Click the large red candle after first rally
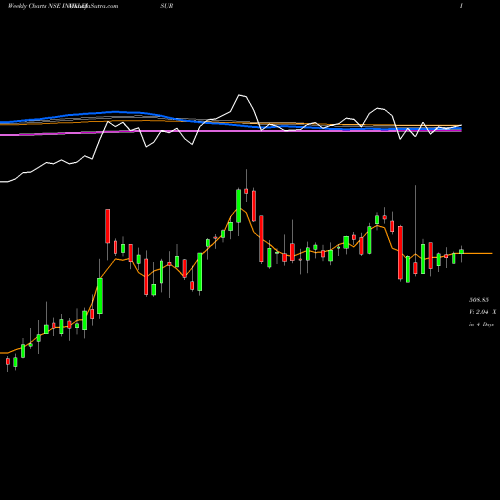 (x=108, y=226)
